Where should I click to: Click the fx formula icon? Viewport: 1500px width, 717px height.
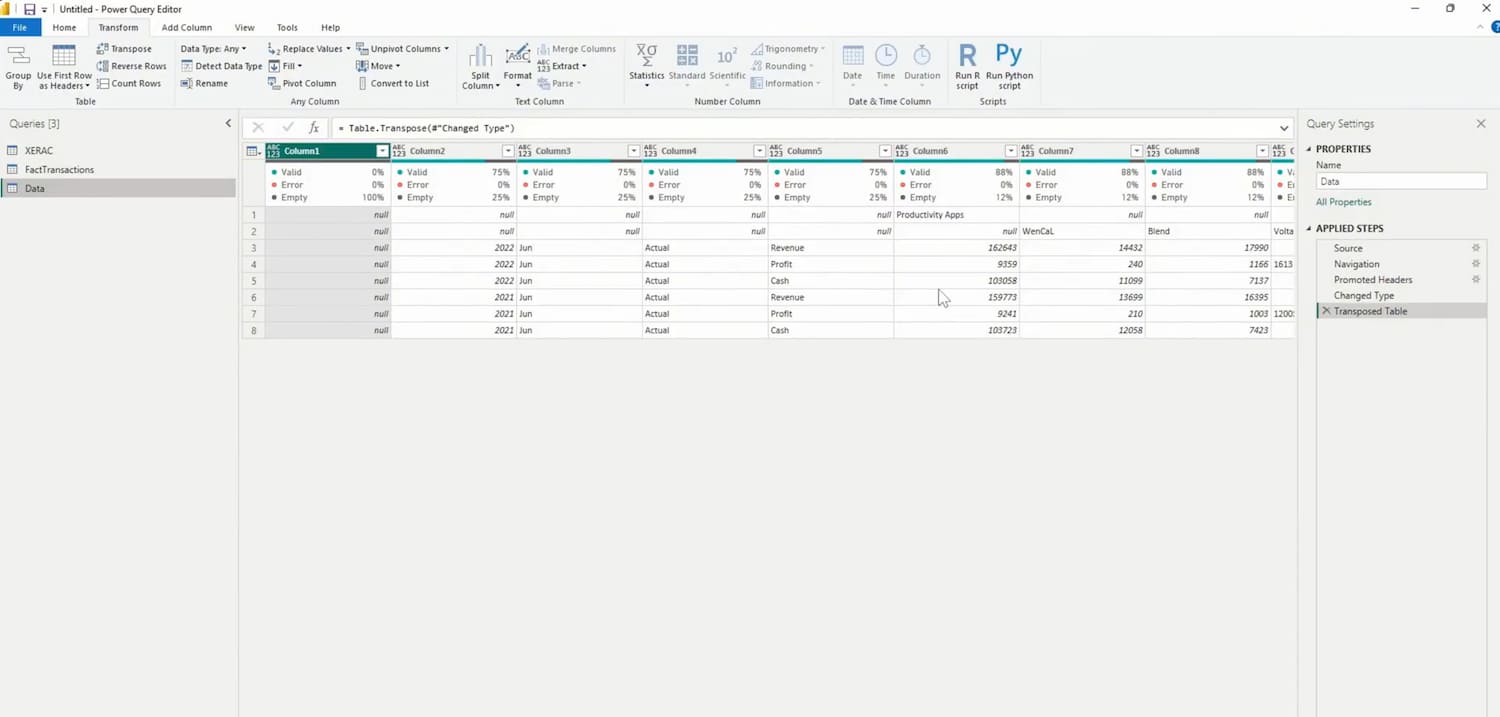click(x=314, y=128)
